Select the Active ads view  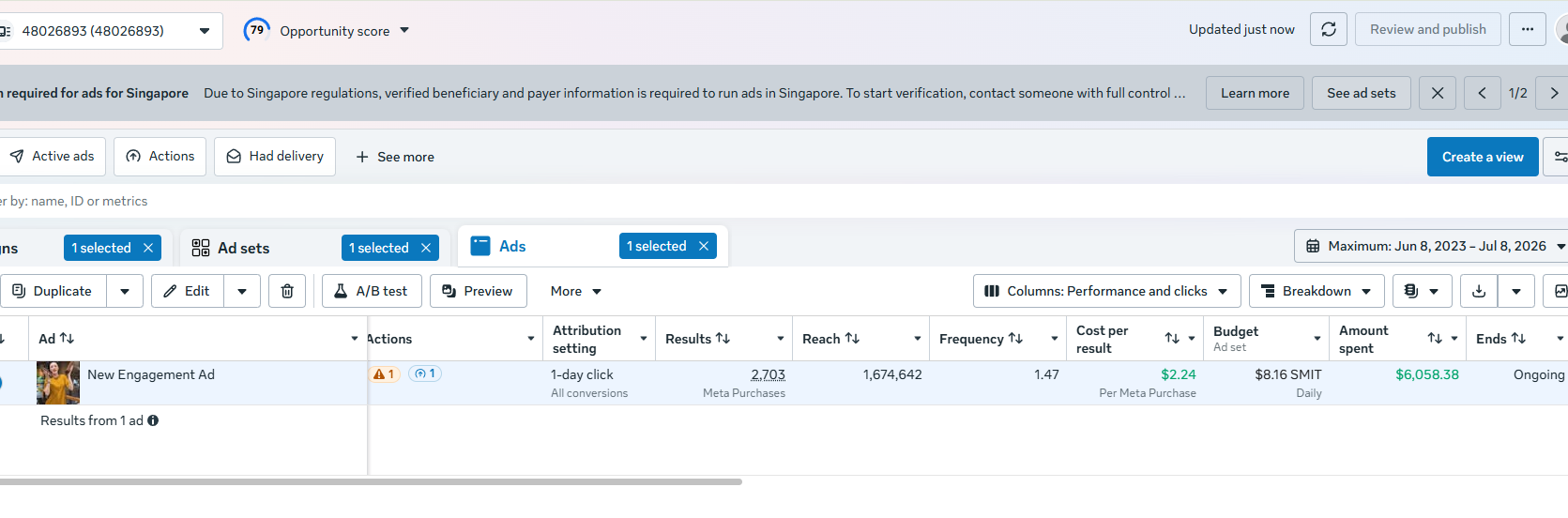click(x=53, y=156)
